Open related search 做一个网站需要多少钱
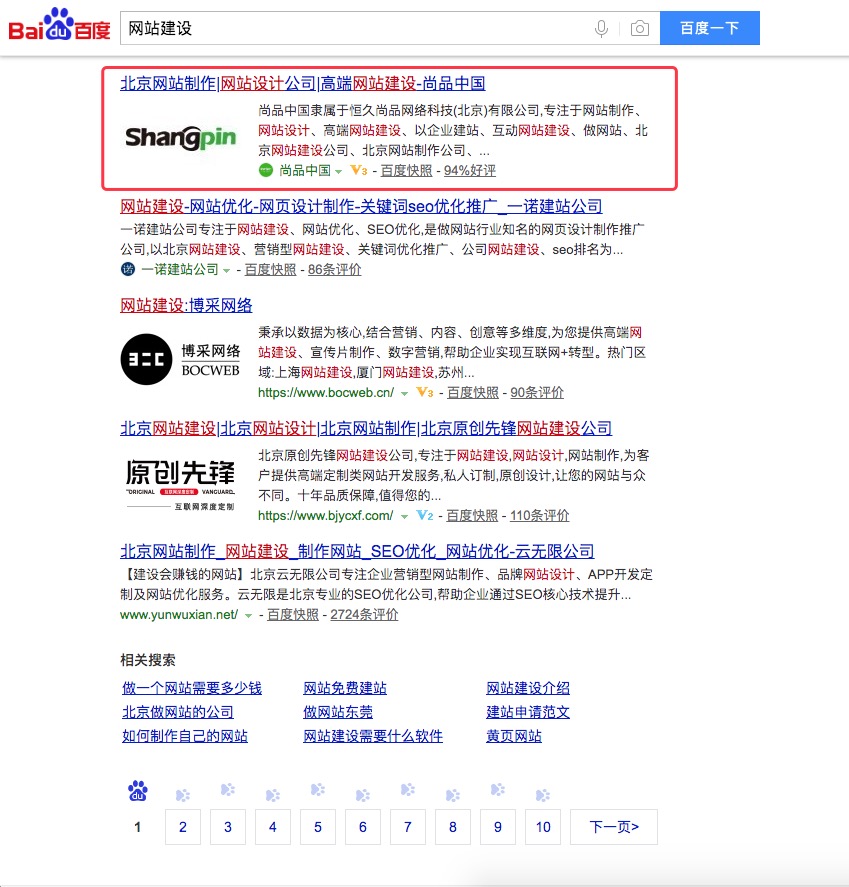 click(x=191, y=688)
